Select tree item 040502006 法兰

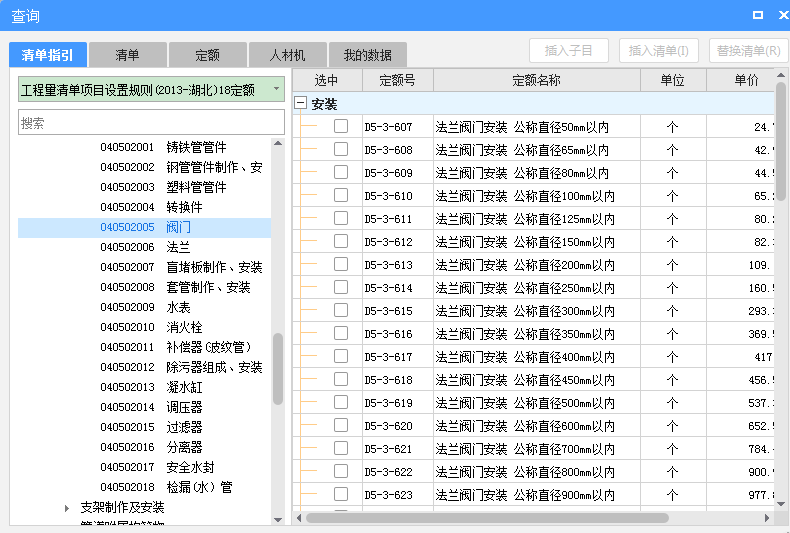click(x=145, y=247)
